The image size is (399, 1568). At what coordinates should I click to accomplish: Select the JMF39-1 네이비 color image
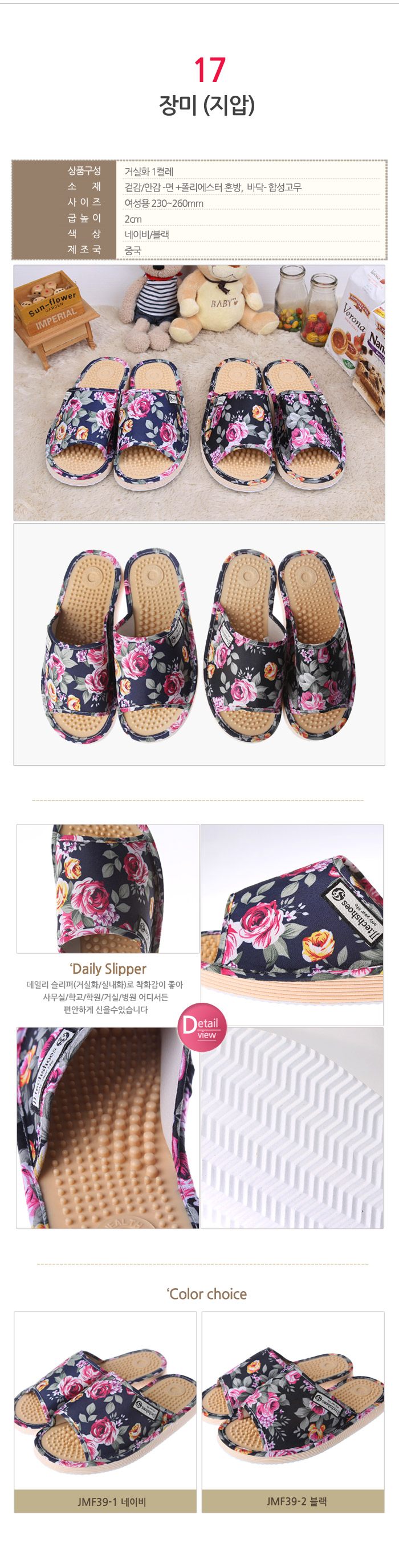pos(105,1400)
